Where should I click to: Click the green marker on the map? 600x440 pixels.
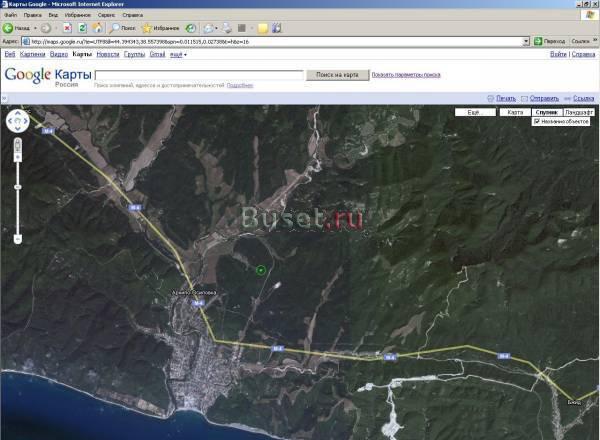pyautogui.click(x=260, y=270)
